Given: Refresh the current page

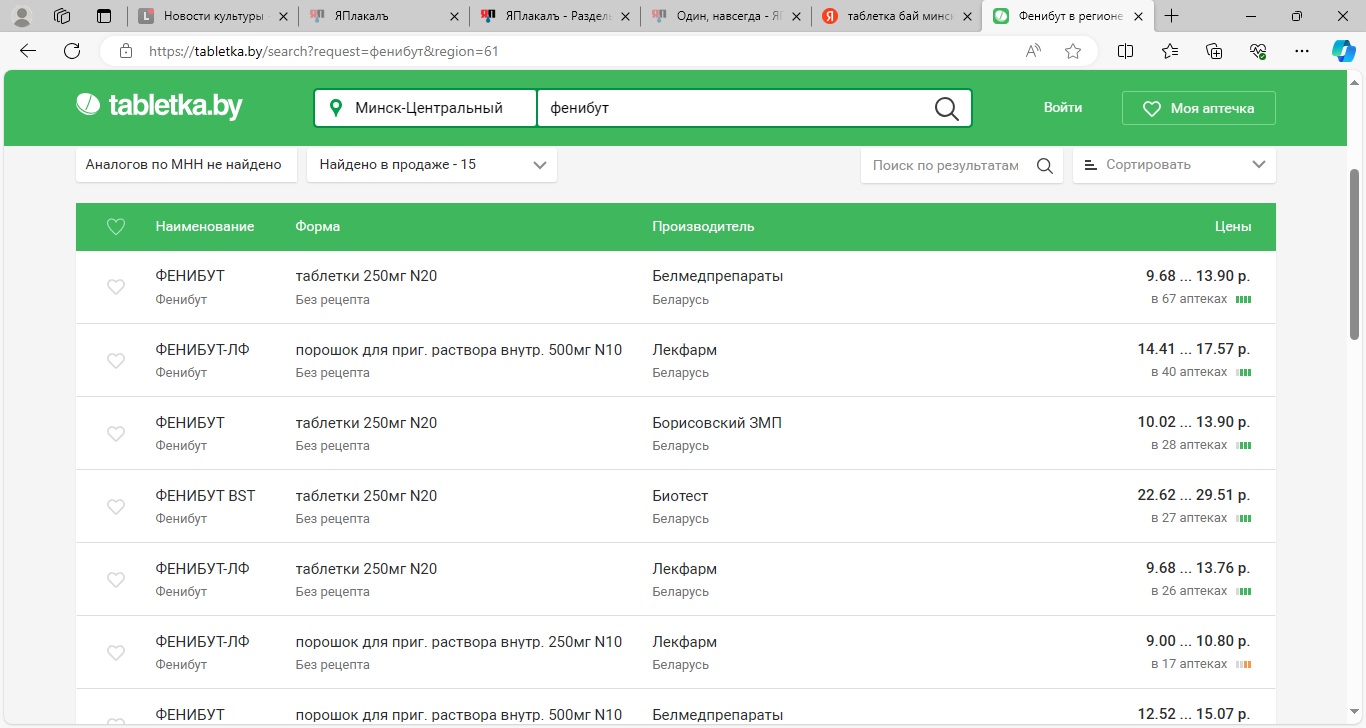Looking at the screenshot, I should pyautogui.click(x=72, y=51).
